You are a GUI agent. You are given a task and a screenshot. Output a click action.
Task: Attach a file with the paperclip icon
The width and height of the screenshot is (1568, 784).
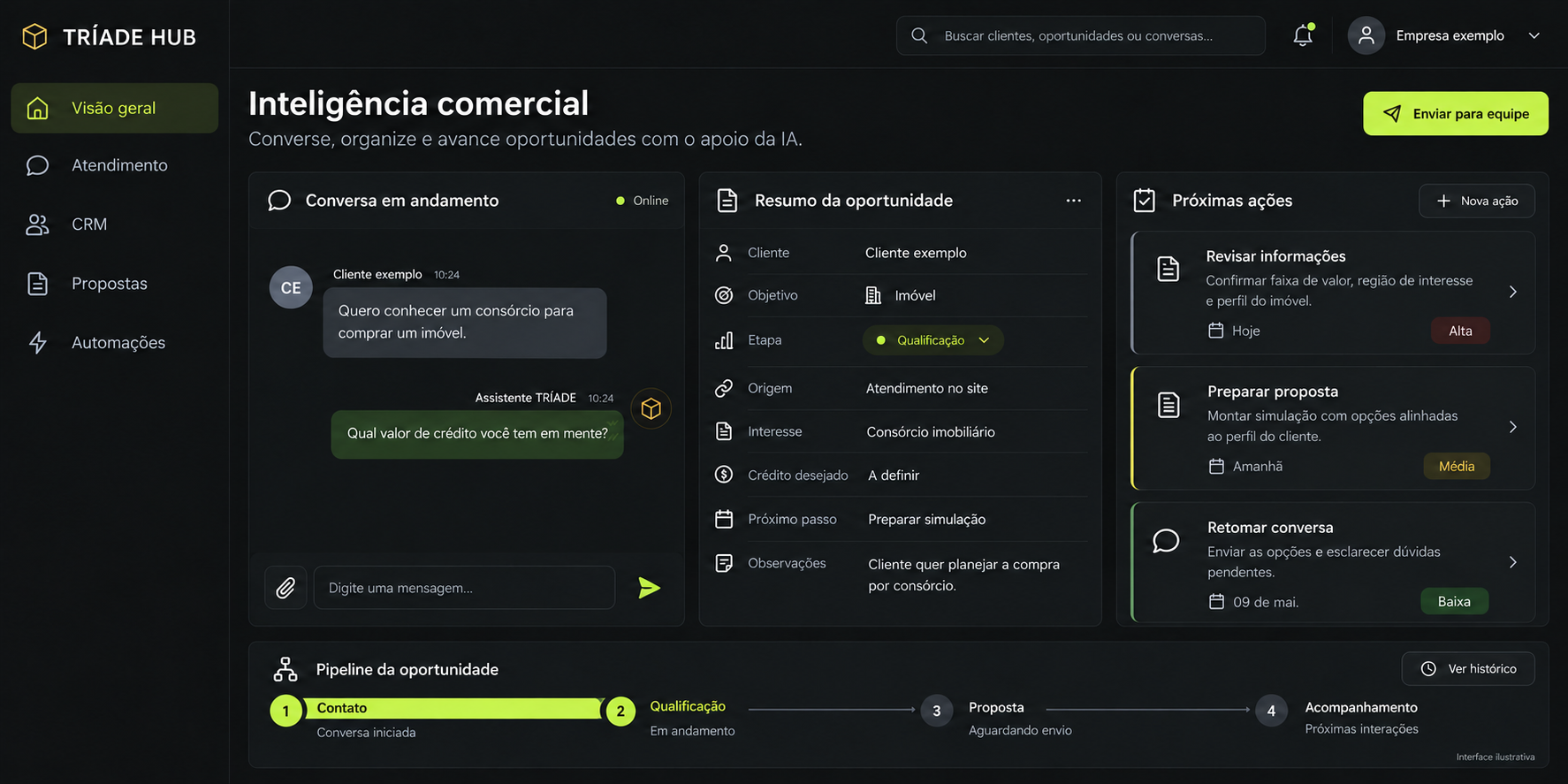[x=285, y=588]
